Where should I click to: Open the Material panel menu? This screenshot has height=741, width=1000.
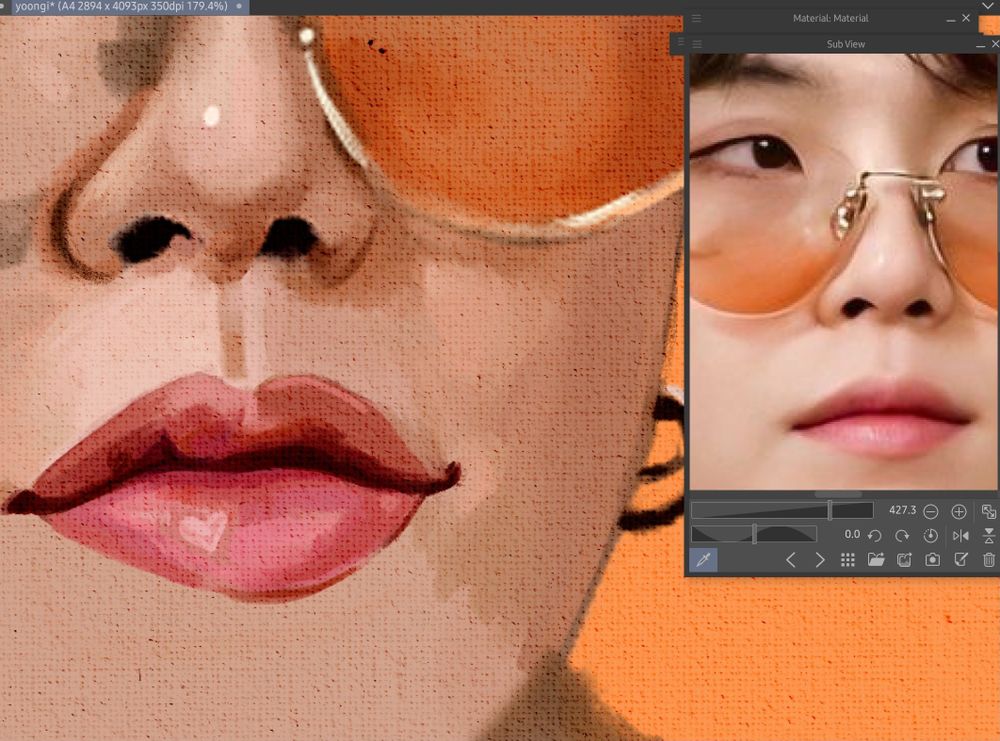click(697, 17)
